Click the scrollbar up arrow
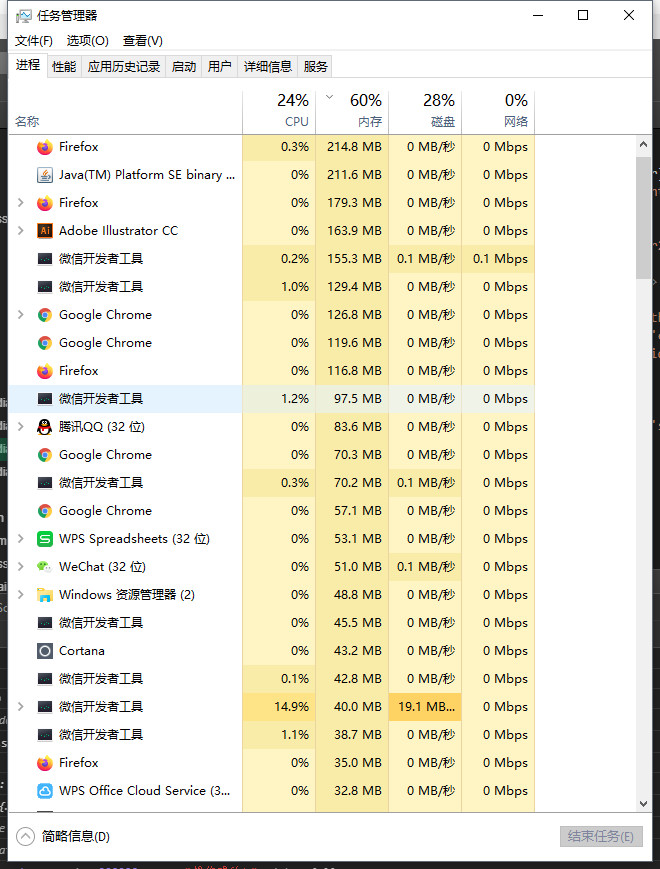This screenshot has width=660, height=869. tap(643, 145)
